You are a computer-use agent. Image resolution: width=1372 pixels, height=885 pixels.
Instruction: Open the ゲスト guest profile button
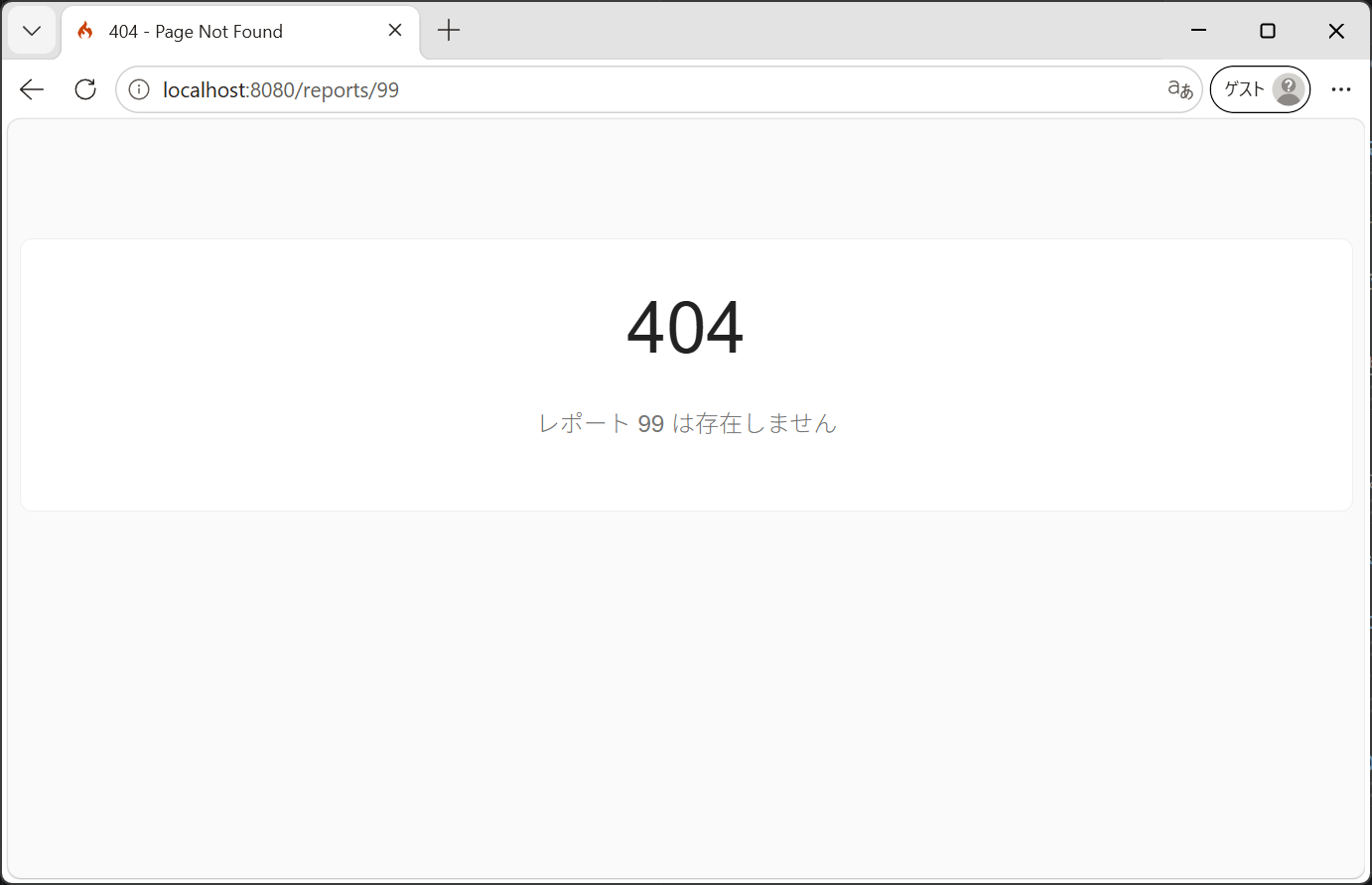1260,89
